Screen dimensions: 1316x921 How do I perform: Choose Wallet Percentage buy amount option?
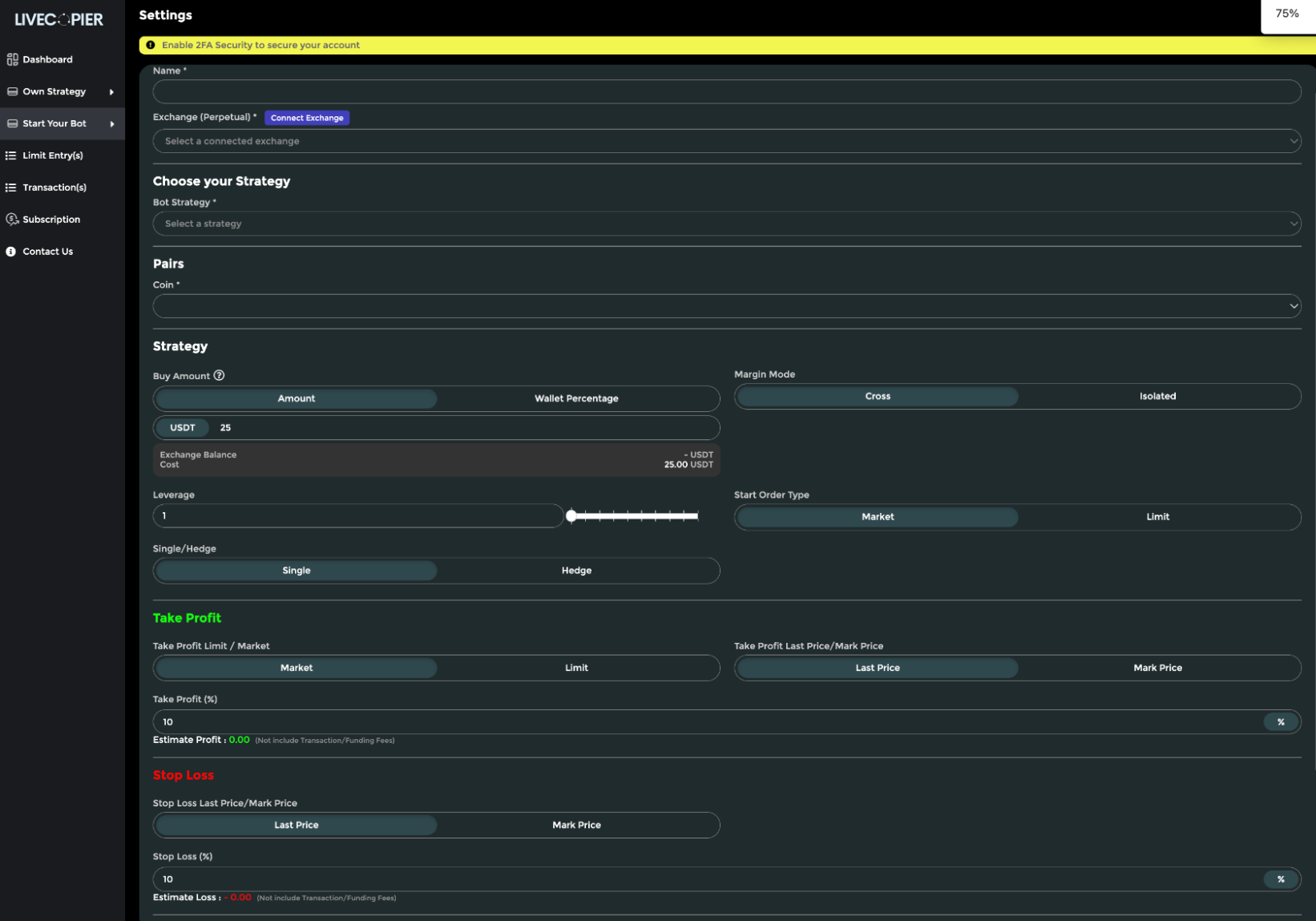(x=576, y=398)
